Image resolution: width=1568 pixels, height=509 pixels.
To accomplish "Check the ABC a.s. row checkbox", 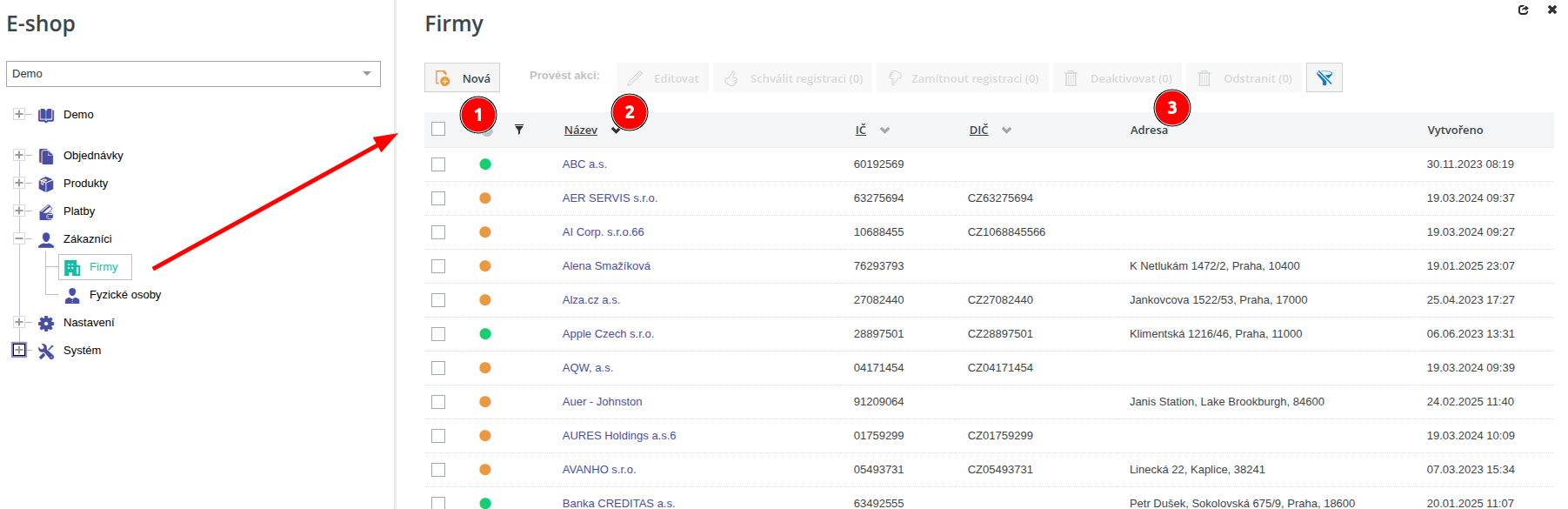I will [438, 164].
